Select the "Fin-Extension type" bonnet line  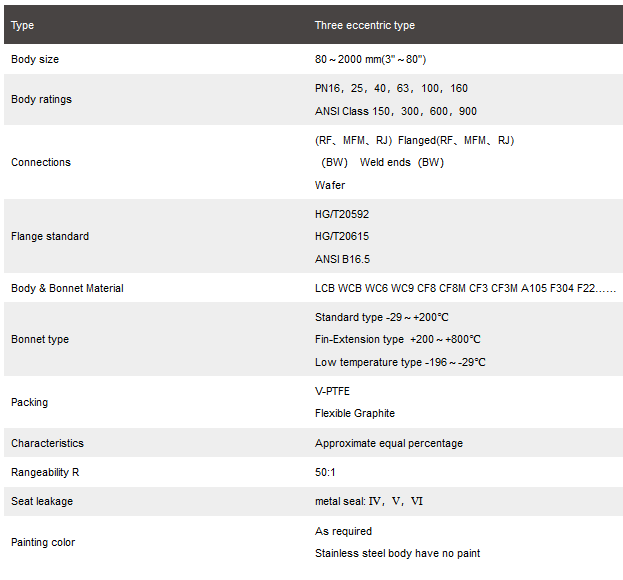click(x=397, y=340)
